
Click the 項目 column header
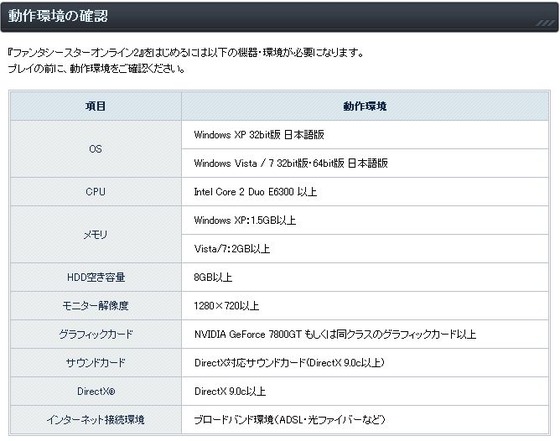pos(96,106)
